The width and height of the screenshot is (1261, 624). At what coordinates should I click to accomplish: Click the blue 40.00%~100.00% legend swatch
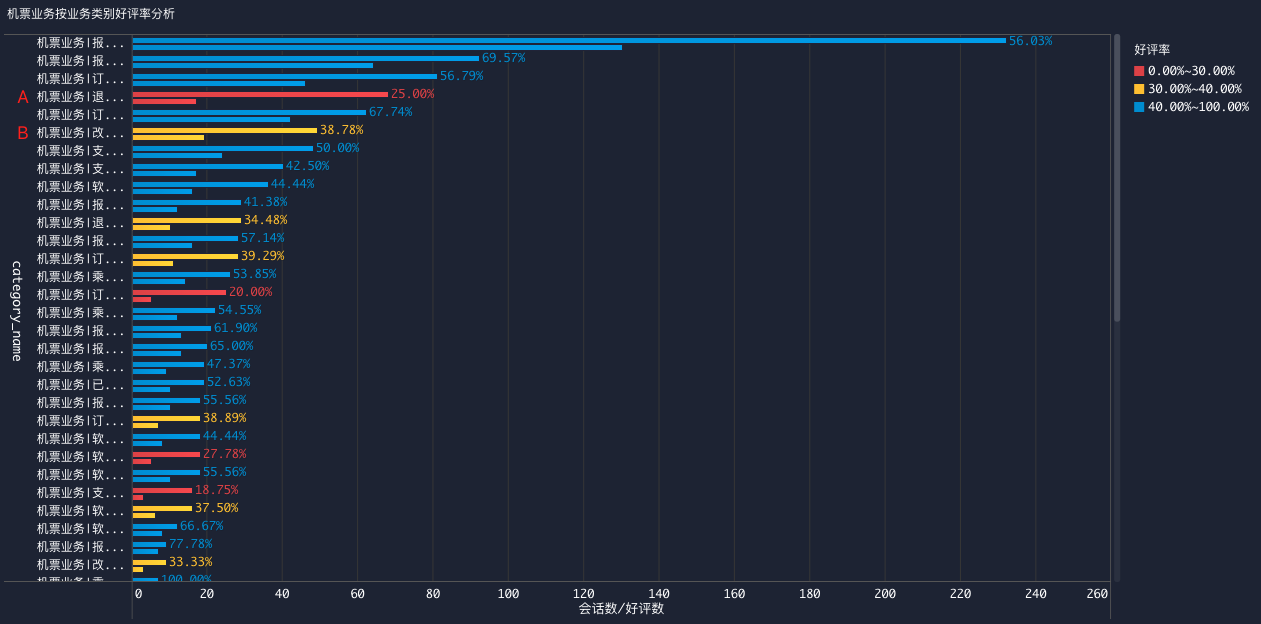(x=1139, y=107)
